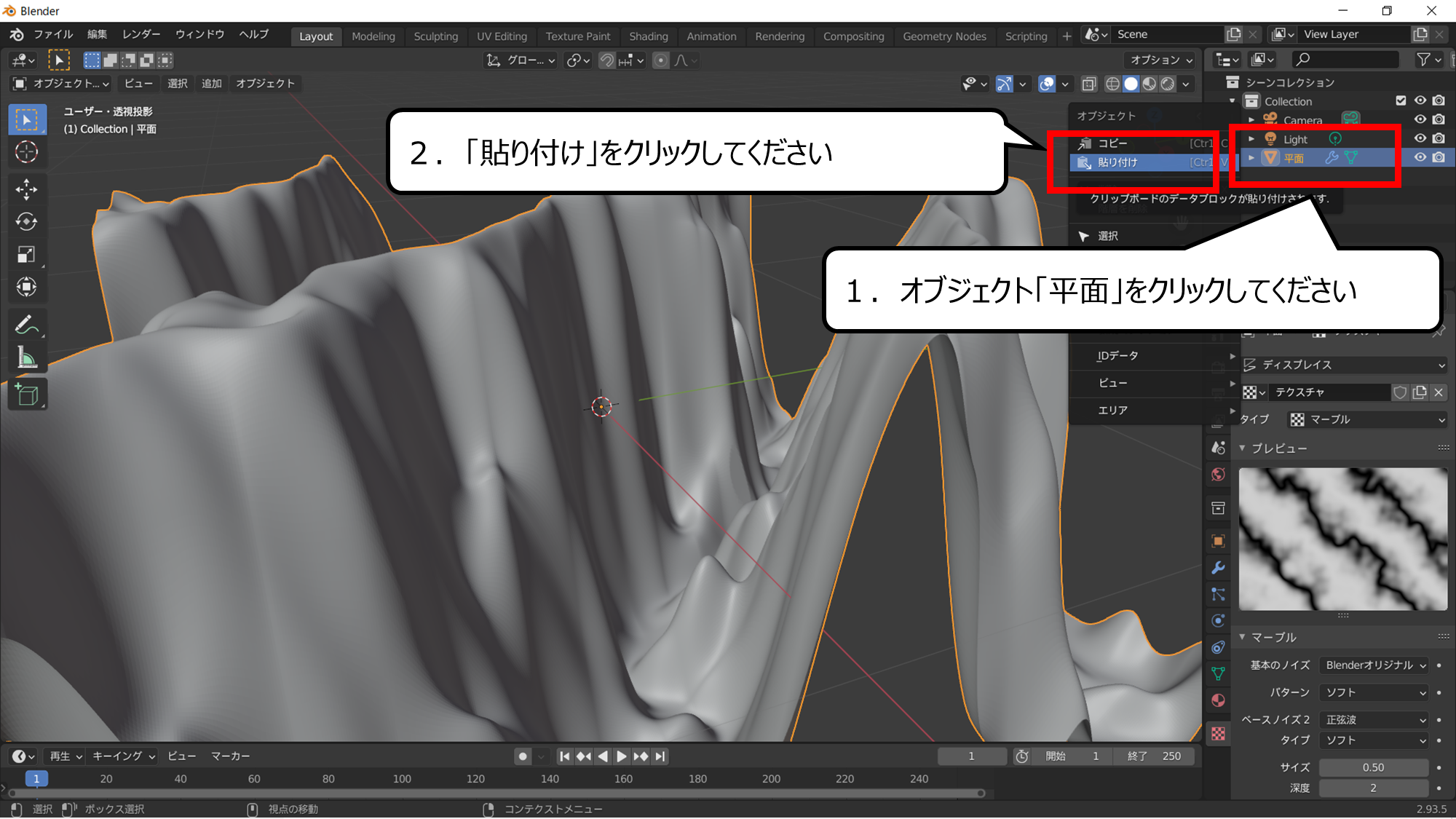Open the キーイング timeline menu
1456x819 pixels.
123,756
